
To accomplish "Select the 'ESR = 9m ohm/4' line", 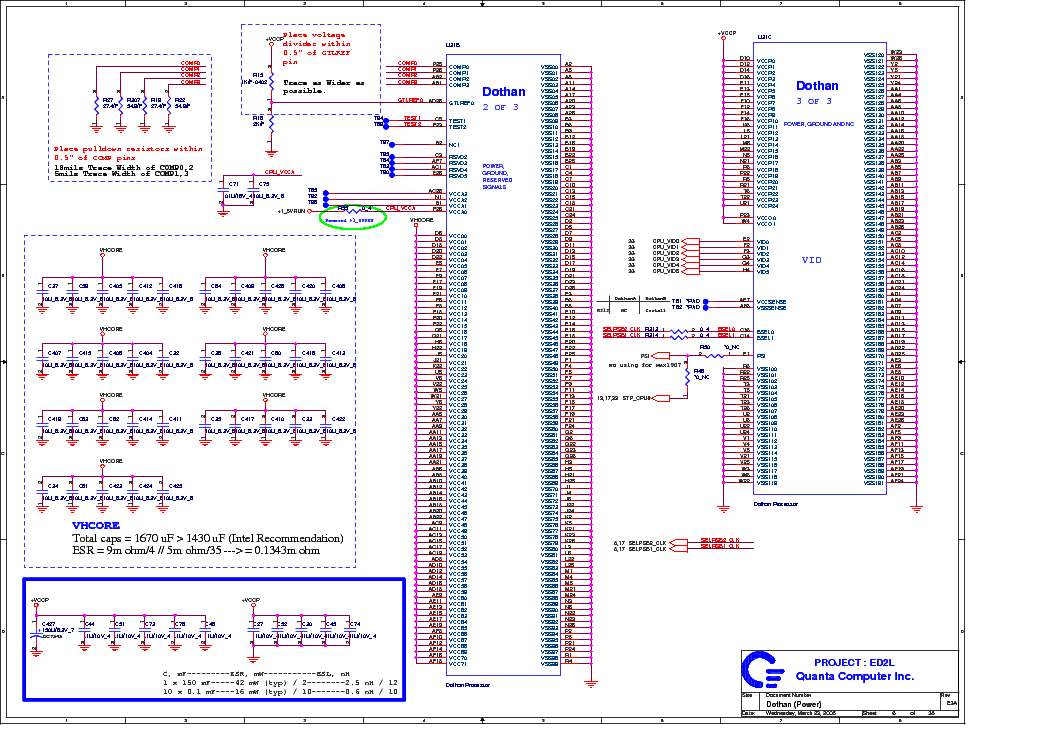I will (196, 551).
